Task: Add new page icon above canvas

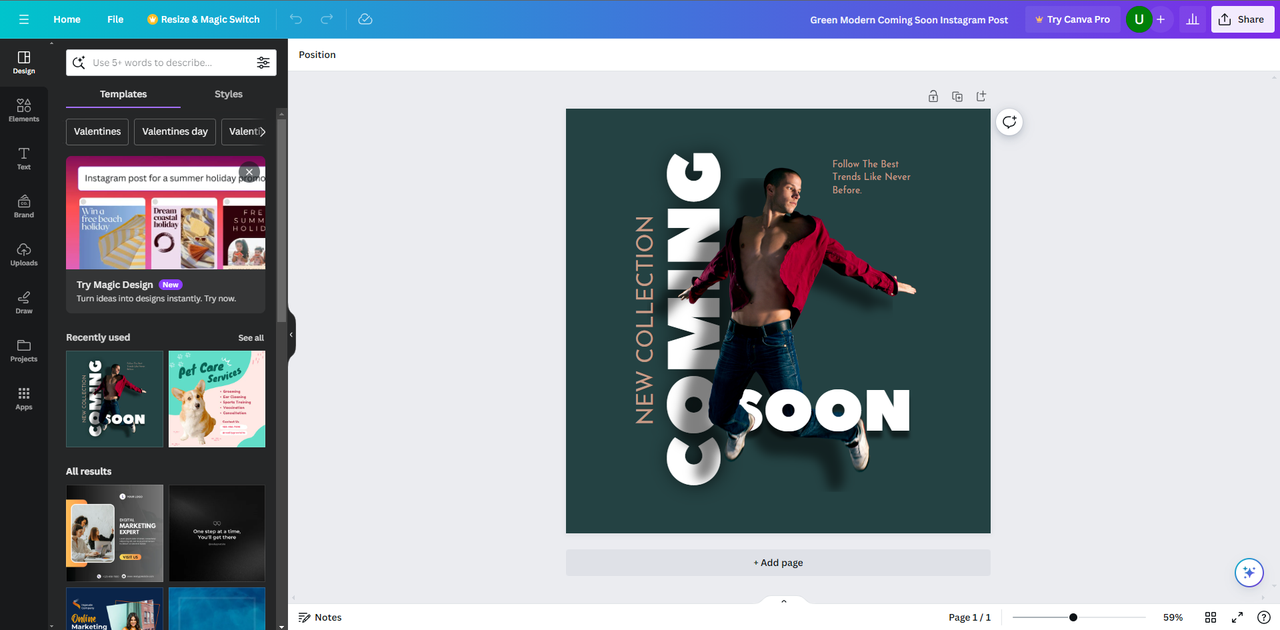Action: (981, 96)
